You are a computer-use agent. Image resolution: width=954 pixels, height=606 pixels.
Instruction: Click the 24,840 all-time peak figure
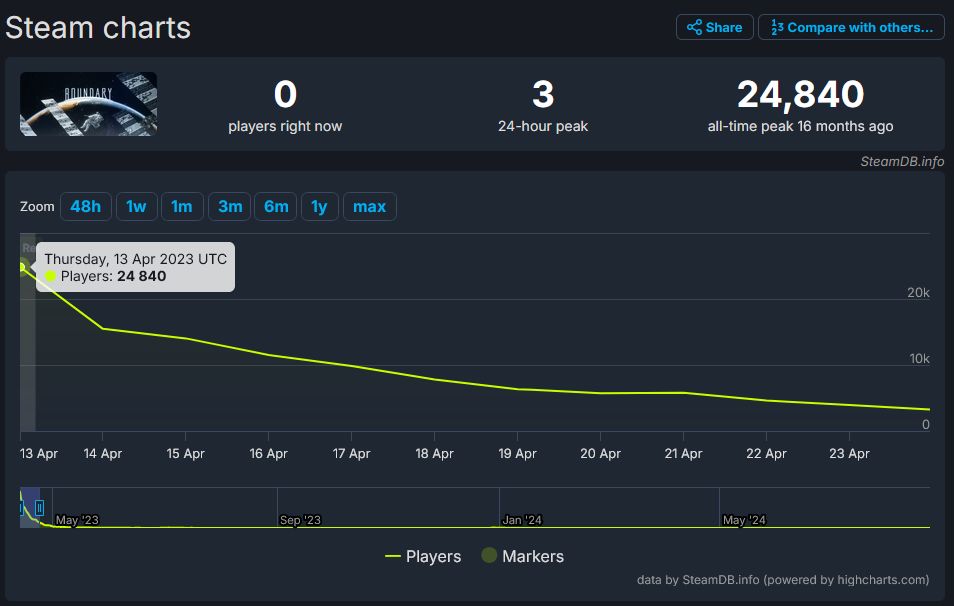coord(800,94)
